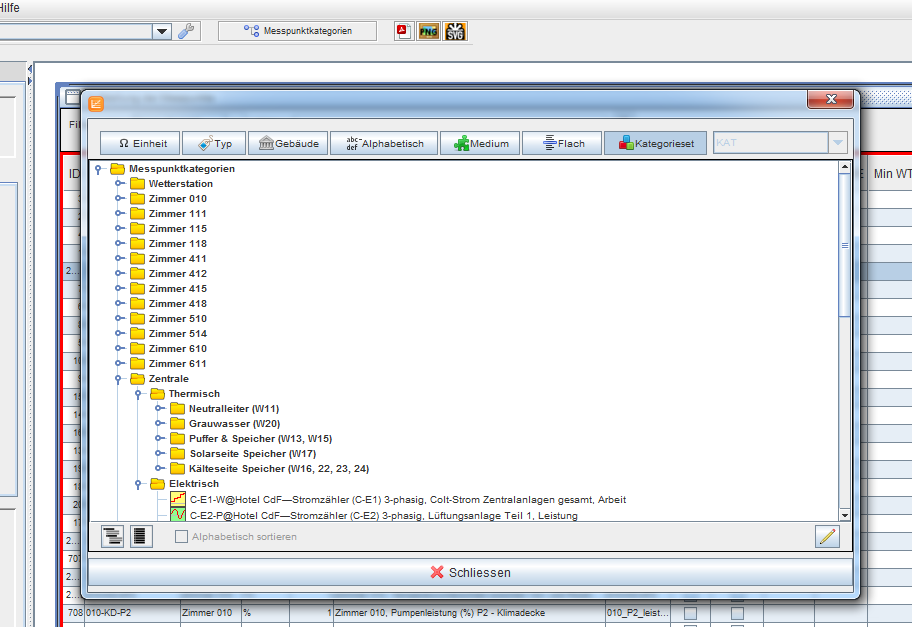Click the Min WT column header
Viewport: 912px width, 627px height.
(892, 173)
